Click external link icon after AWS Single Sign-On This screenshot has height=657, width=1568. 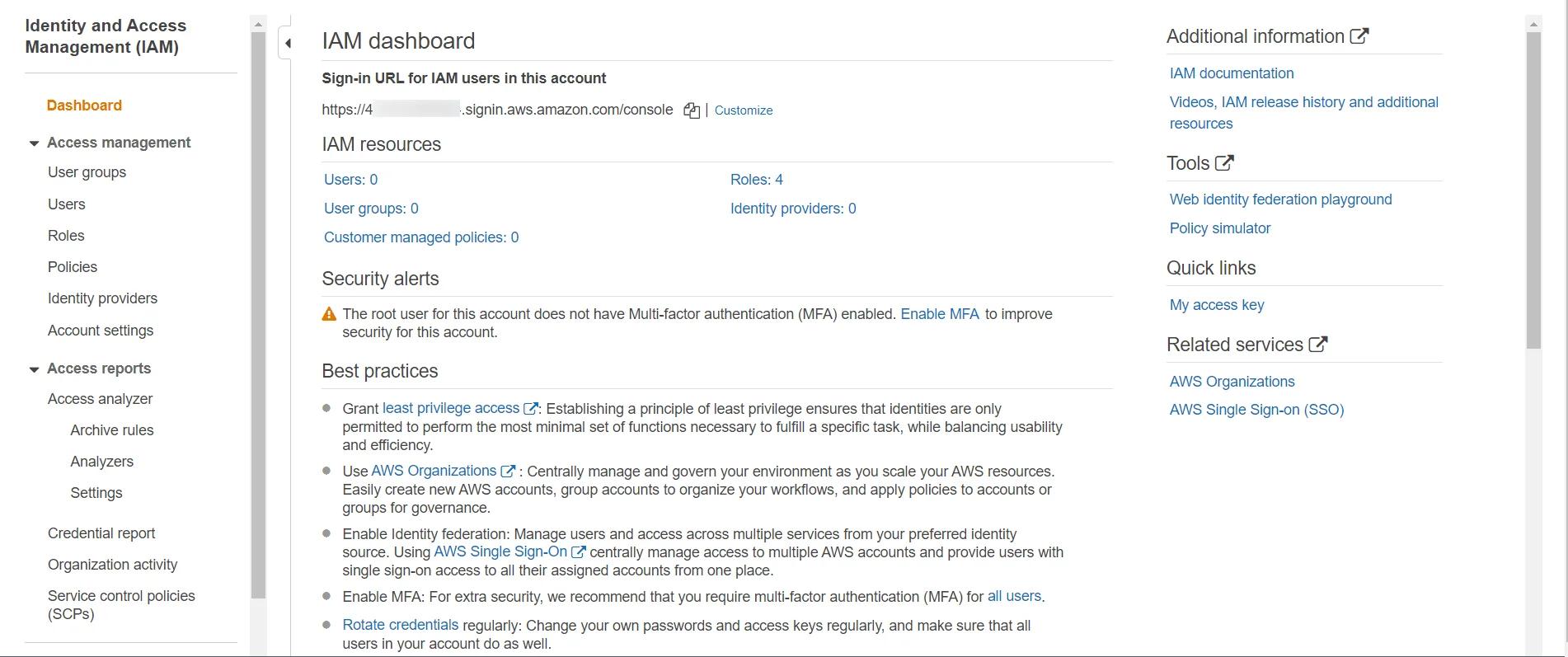pos(579,552)
